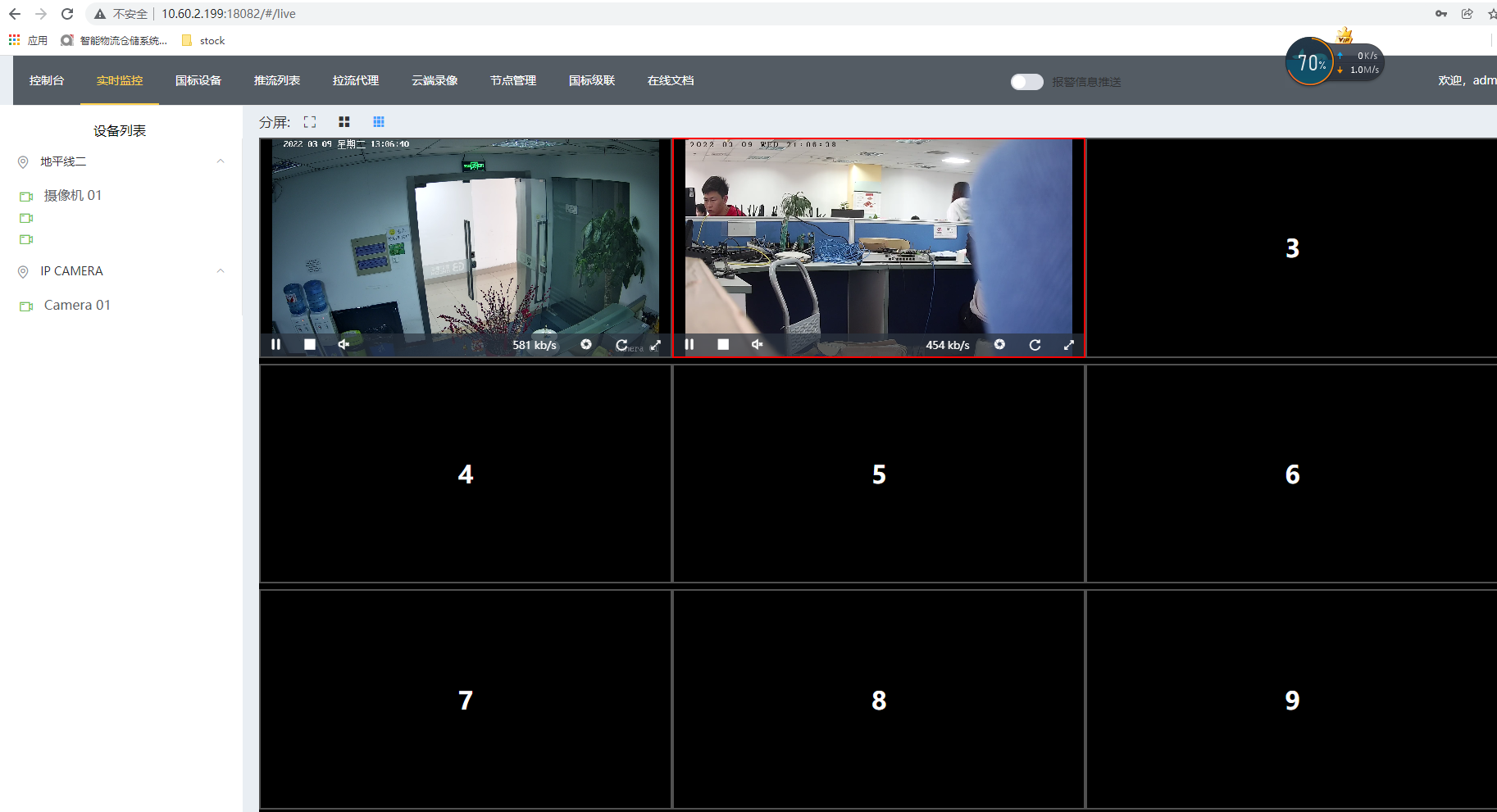Open the 在线文档 online documentation
The image size is (1497, 812).
click(670, 80)
